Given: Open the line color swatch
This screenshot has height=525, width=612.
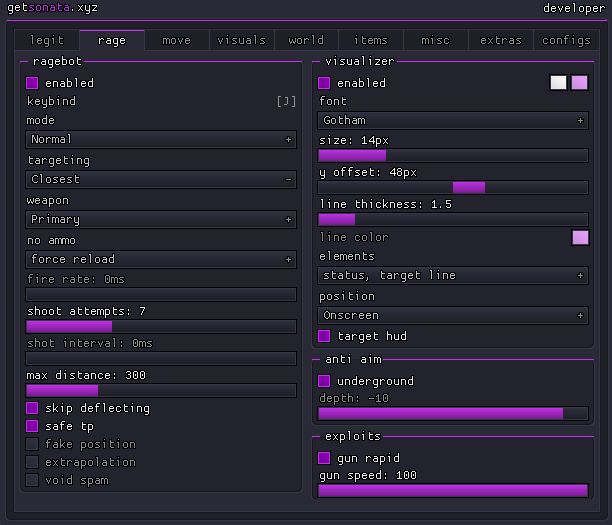Looking at the screenshot, I should pyautogui.click(x=580, y=237).
